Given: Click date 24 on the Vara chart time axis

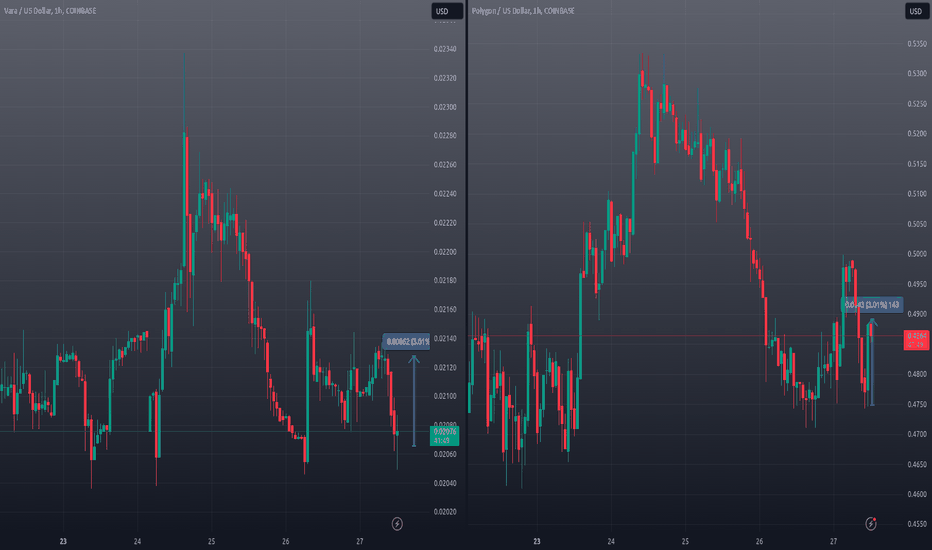Looking at the screenshot, I should pyautogui.click(x=137, y=542).
